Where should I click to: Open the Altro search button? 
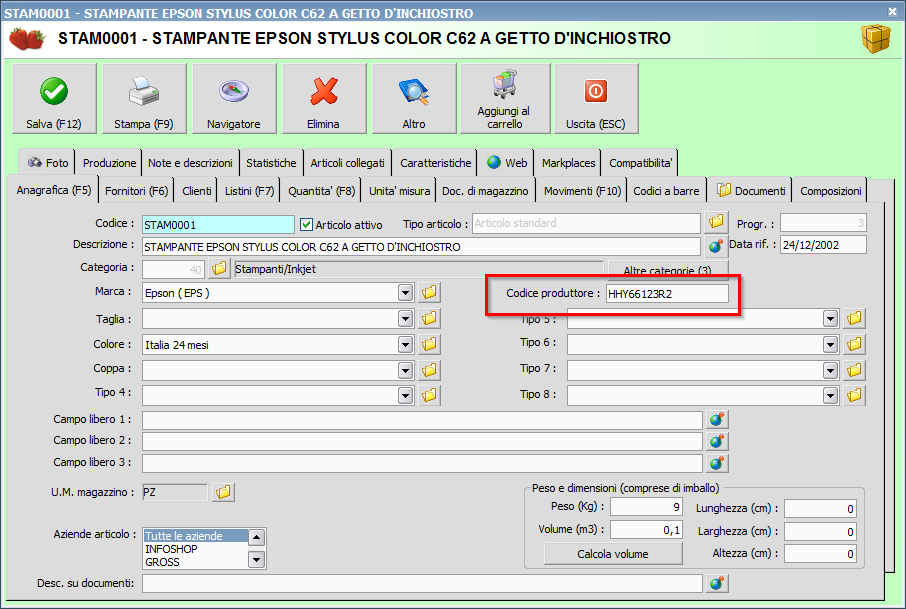[414, 99]
